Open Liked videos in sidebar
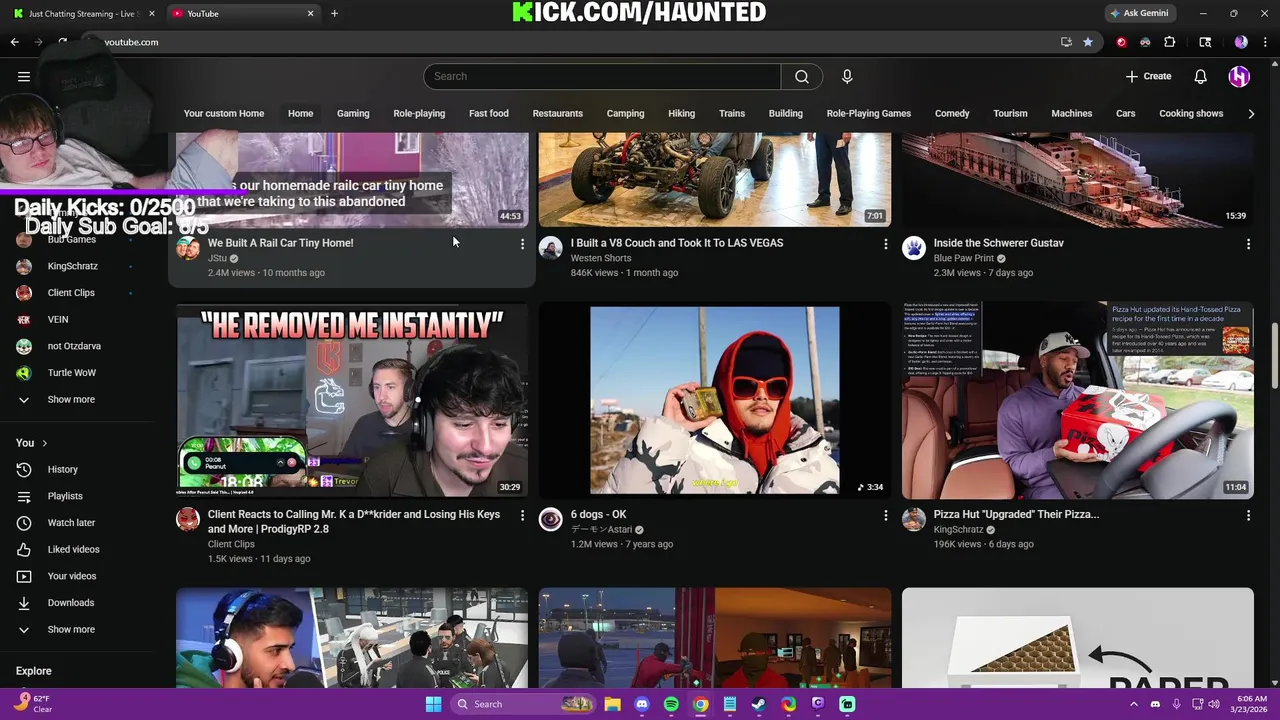This screenshot has height=720, width=1280. (73, 549)
